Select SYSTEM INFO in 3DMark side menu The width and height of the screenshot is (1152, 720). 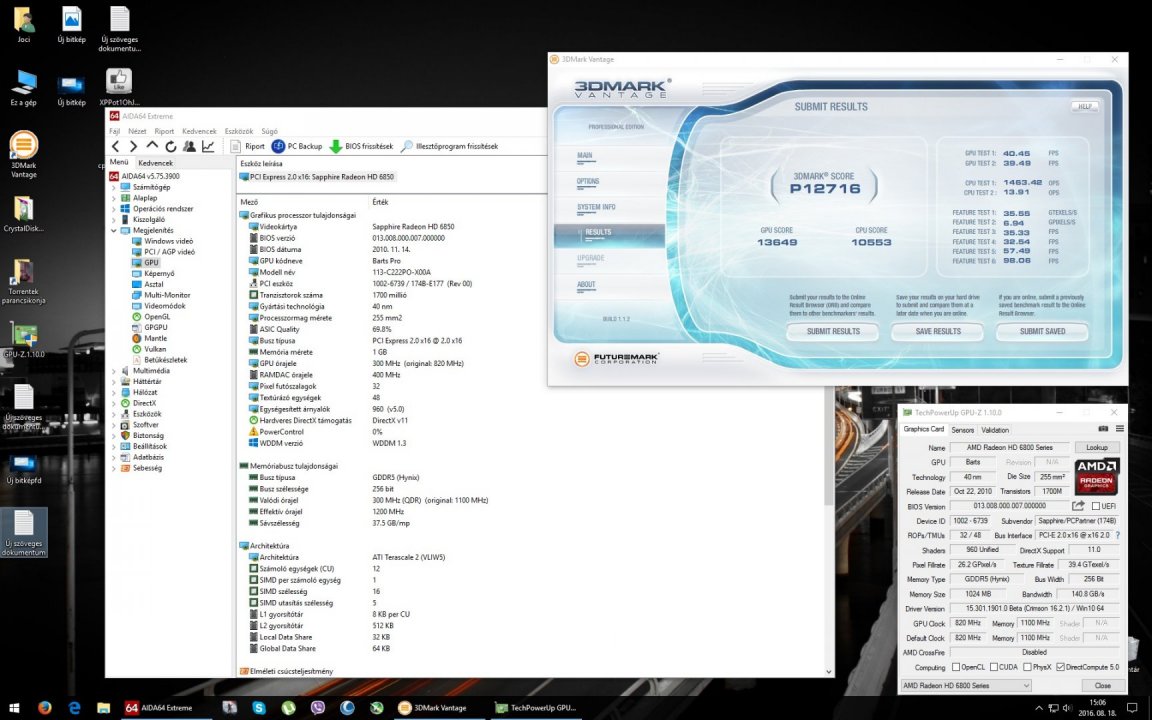pyautogui.click(x=596, y=207)
